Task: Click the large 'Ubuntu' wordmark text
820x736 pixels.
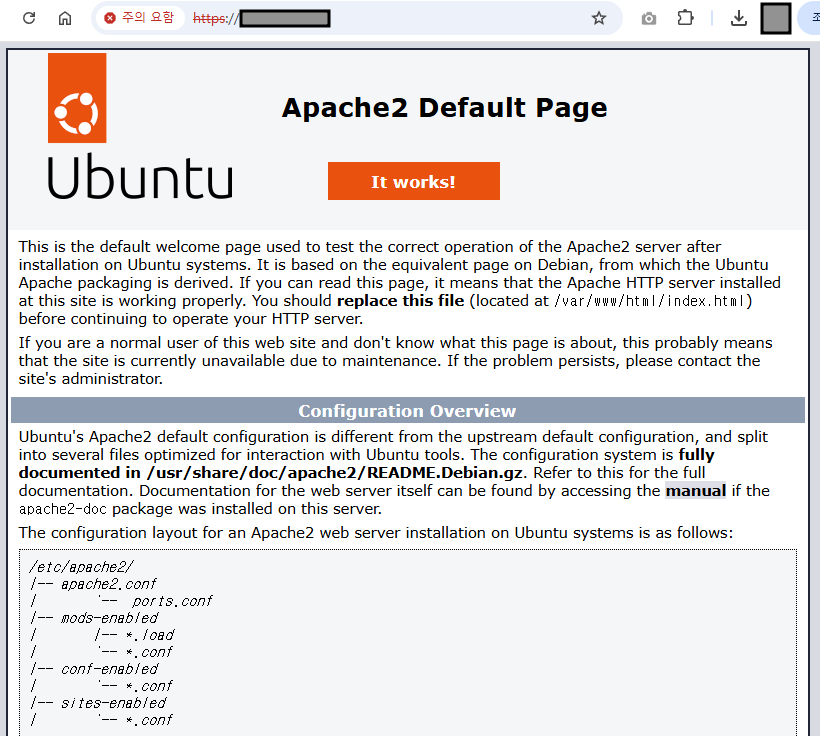Action: (x=140, y=177)
